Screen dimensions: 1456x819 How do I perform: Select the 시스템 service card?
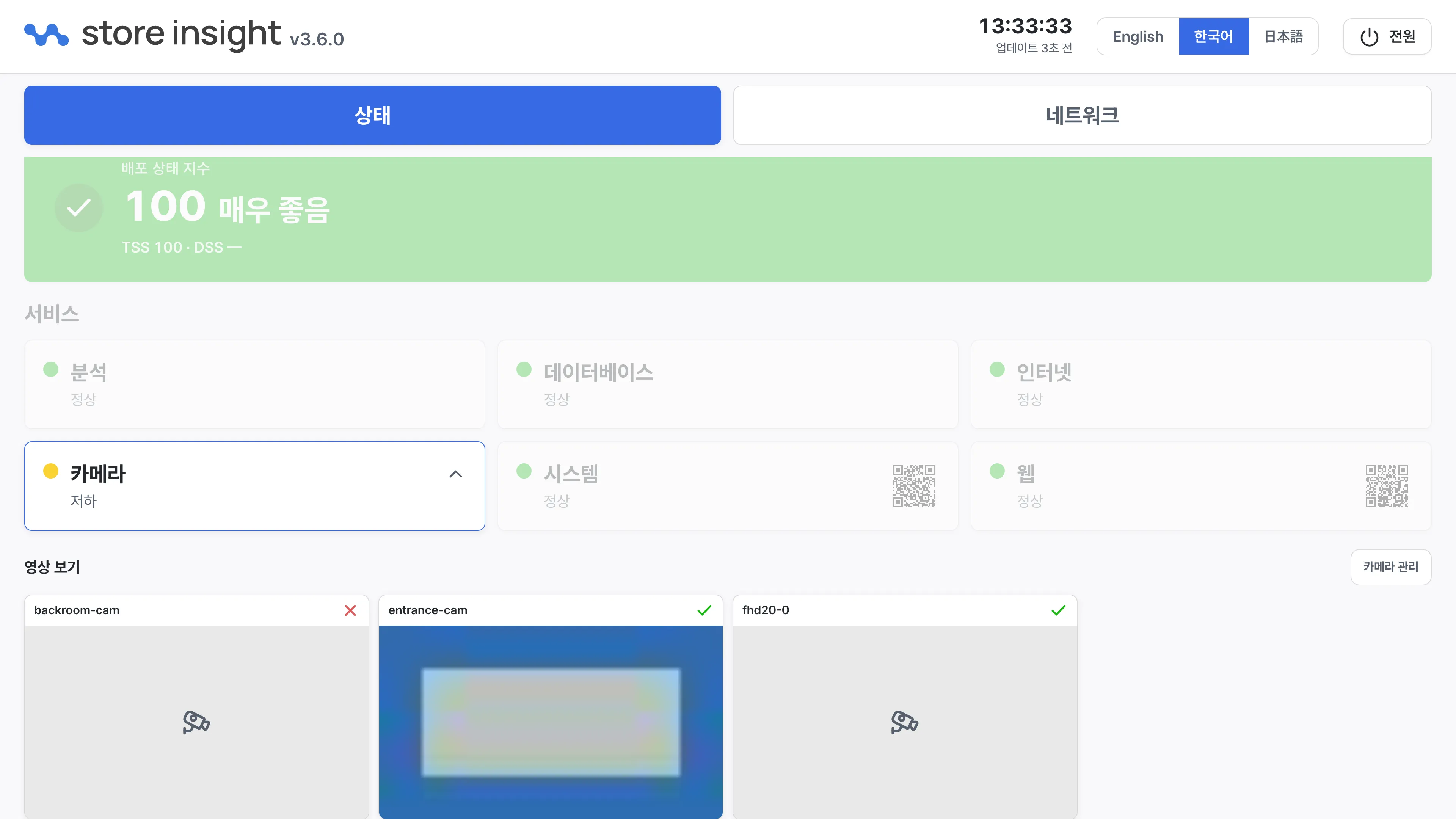pyautogui.click(x=728, y=486)
